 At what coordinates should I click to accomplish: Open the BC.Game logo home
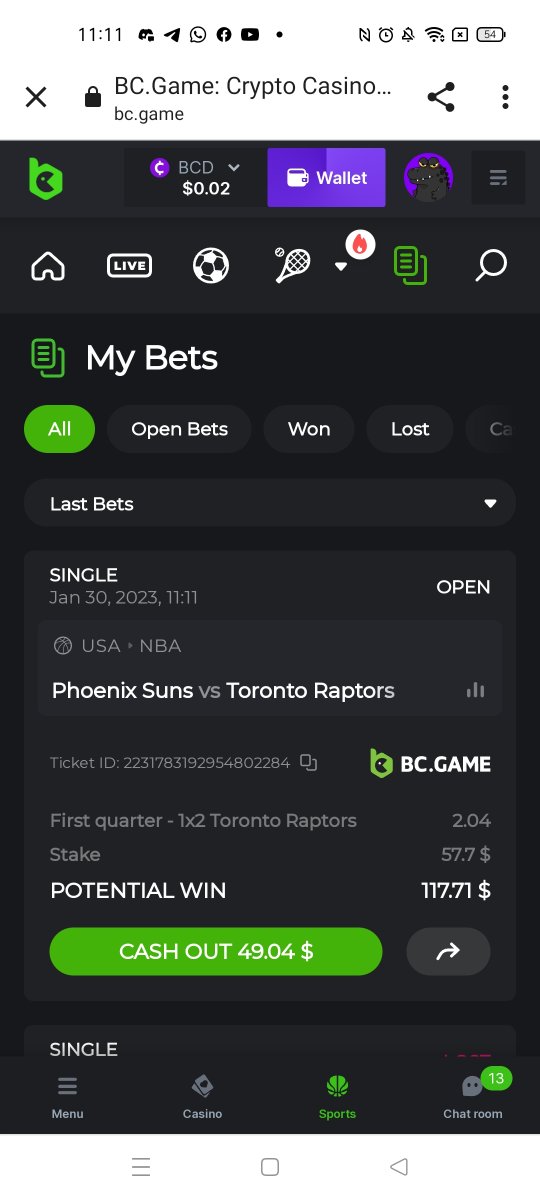45,179
